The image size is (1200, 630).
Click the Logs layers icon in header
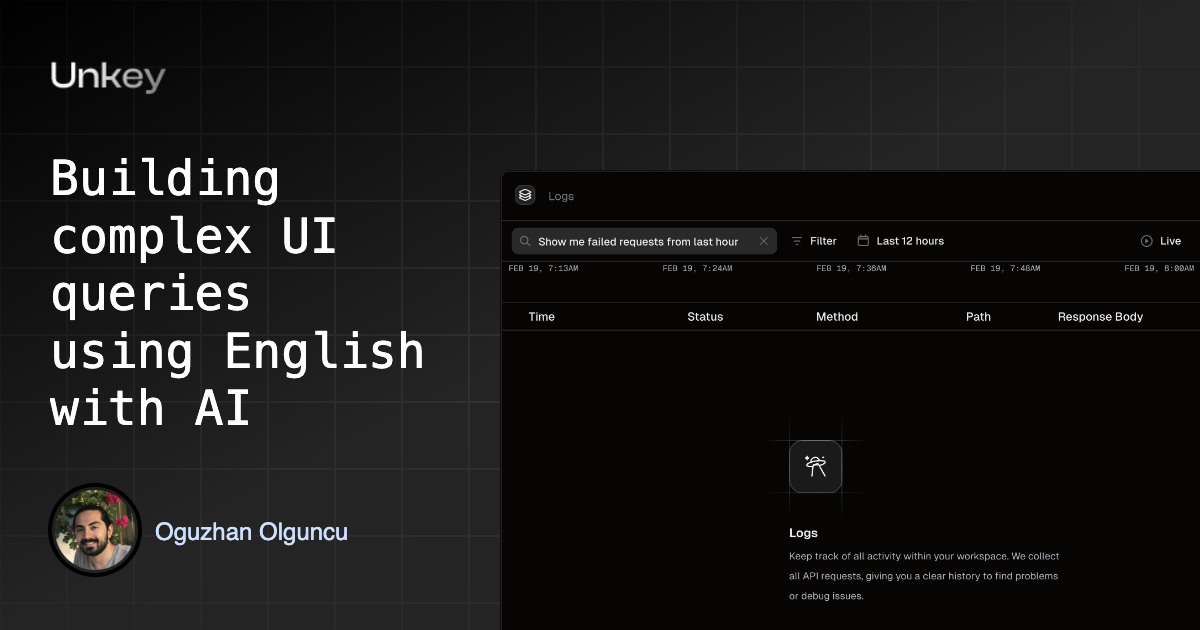tap(525, 196)
